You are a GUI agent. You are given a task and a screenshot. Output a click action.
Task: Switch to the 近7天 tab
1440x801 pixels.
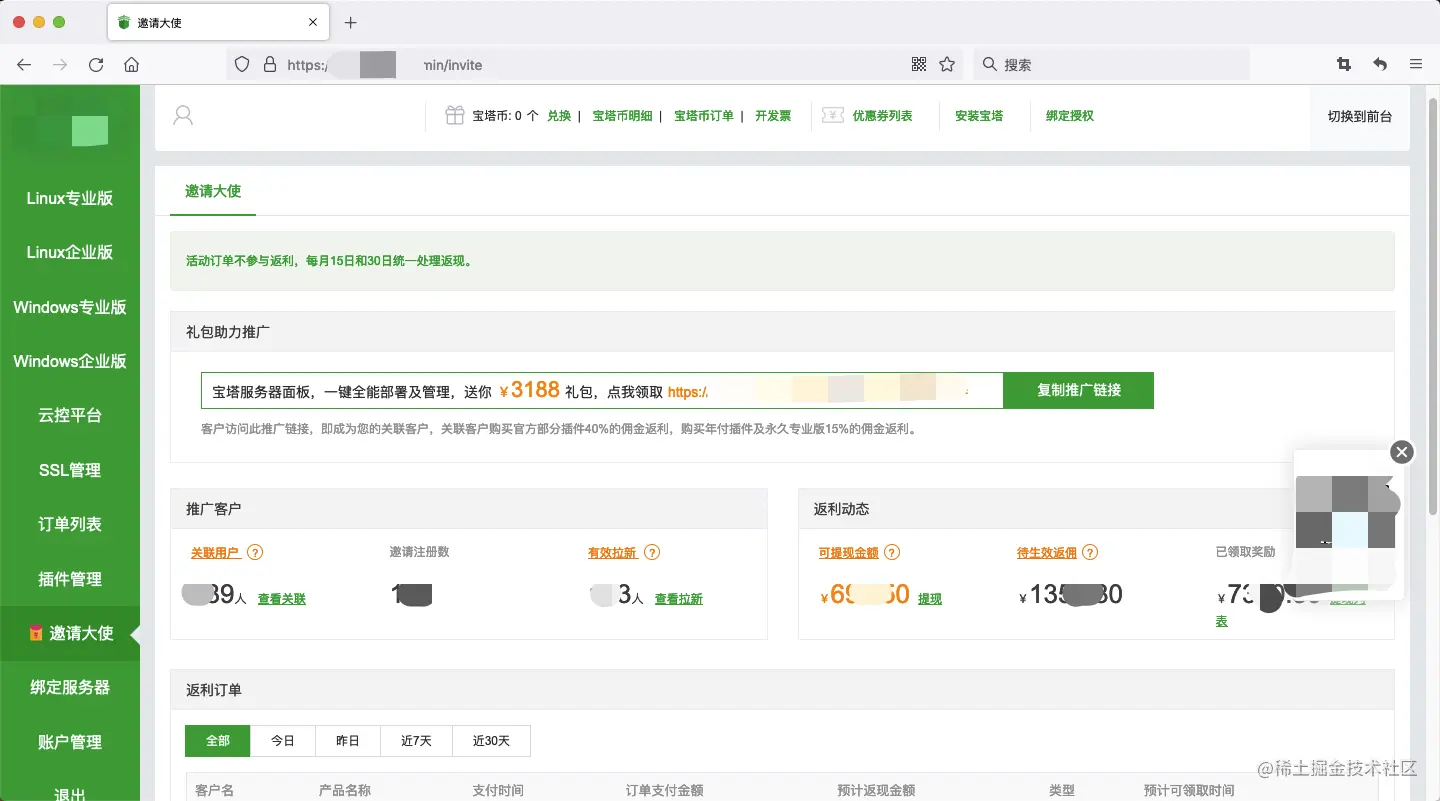416,740
